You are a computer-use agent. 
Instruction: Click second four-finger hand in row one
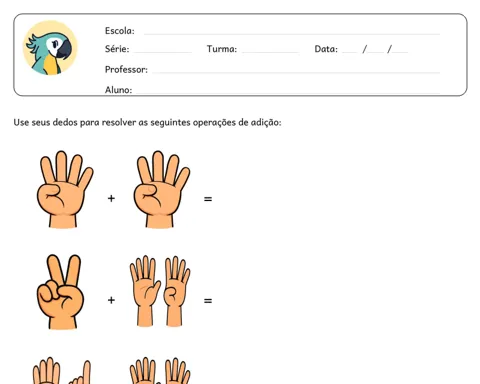(x=161, y=189)
